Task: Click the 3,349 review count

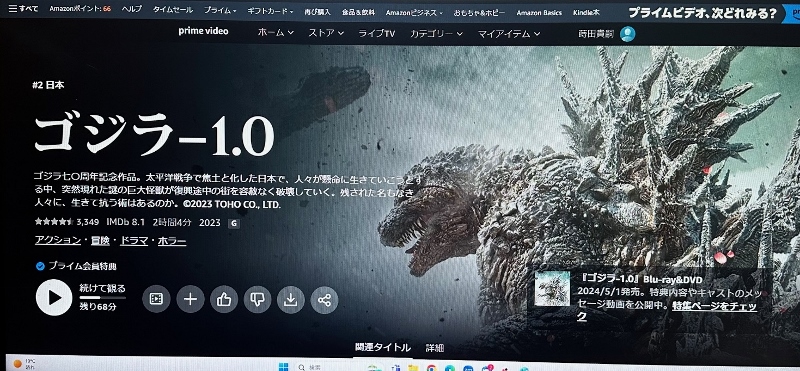Action: point(87,222)
